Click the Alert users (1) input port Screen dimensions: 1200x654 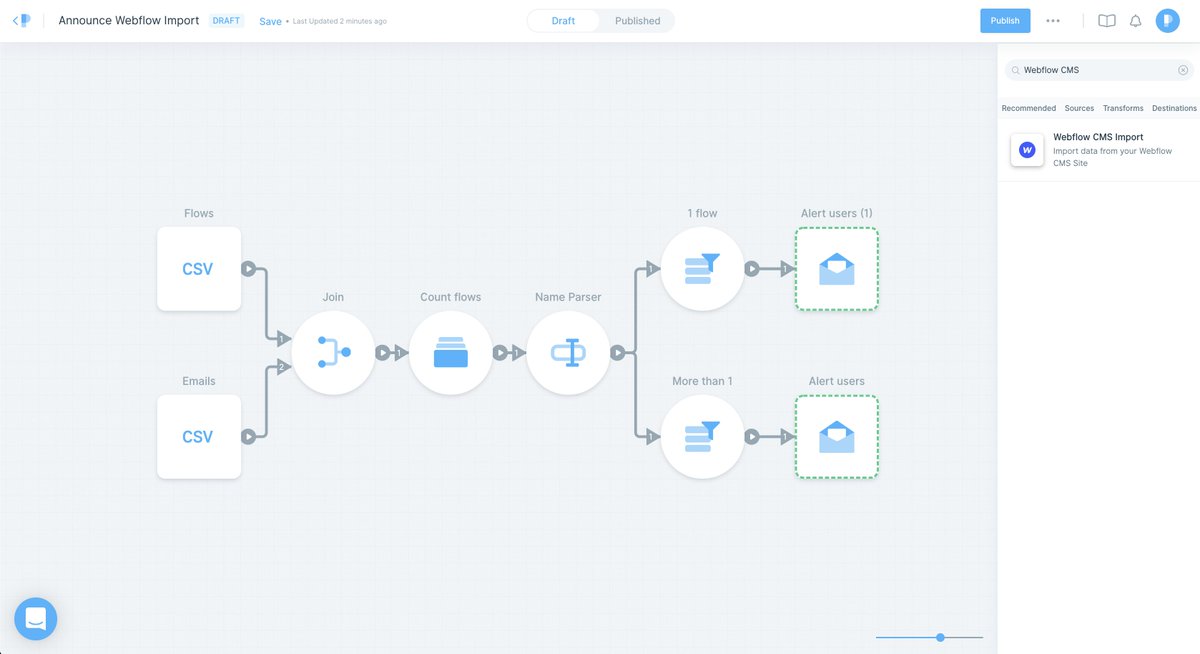coord(786,268)
